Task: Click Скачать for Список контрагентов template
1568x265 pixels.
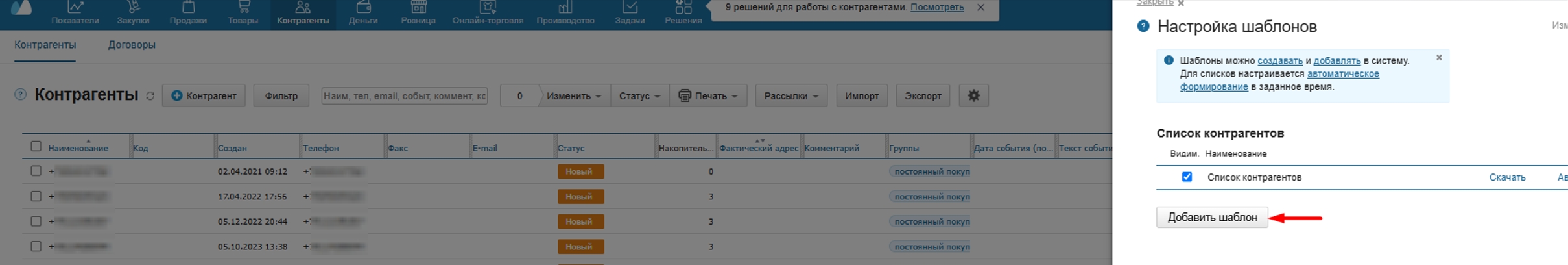Action: pos(1507,177)
